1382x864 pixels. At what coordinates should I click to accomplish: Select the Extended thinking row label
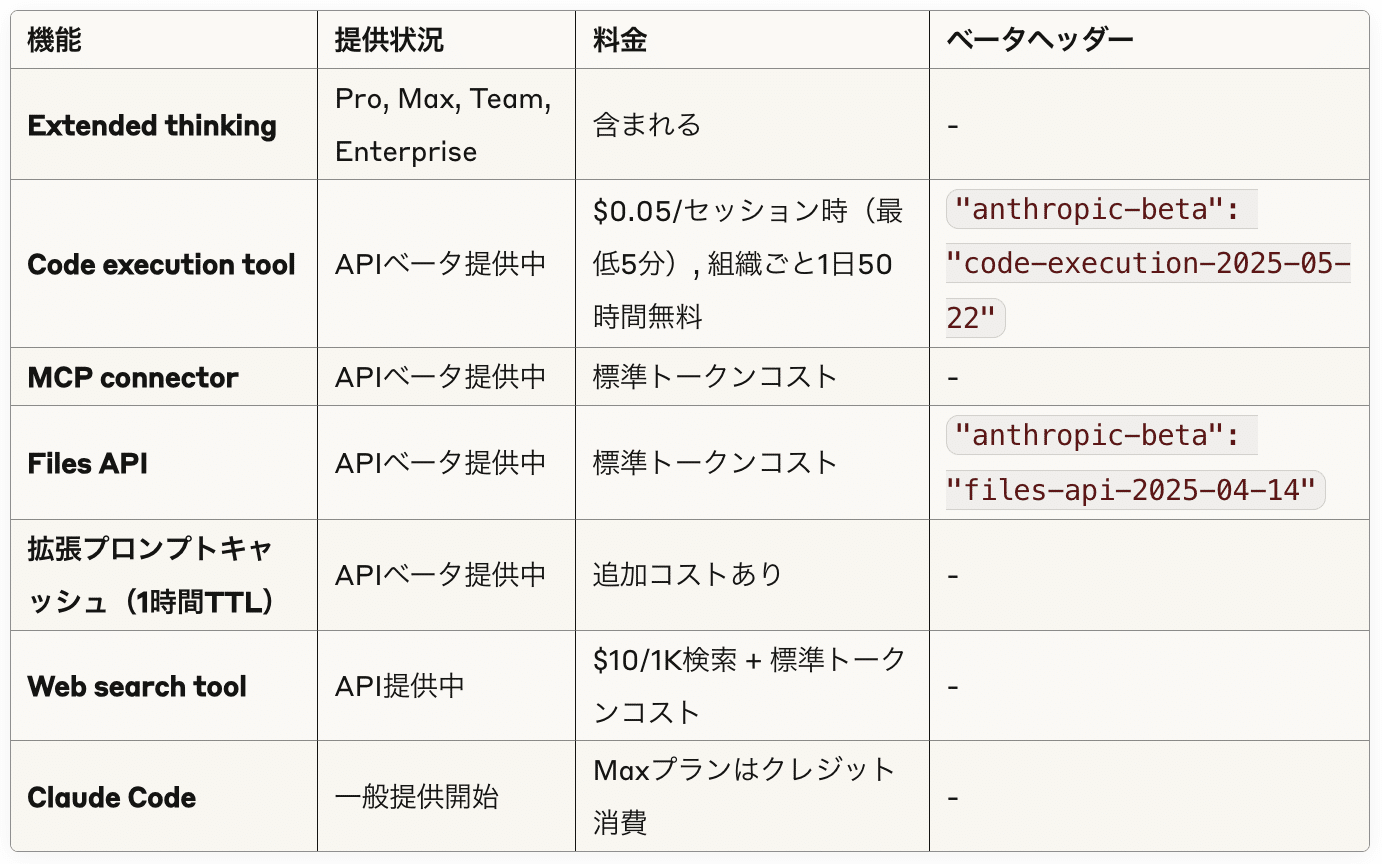[x=152, y=126]
